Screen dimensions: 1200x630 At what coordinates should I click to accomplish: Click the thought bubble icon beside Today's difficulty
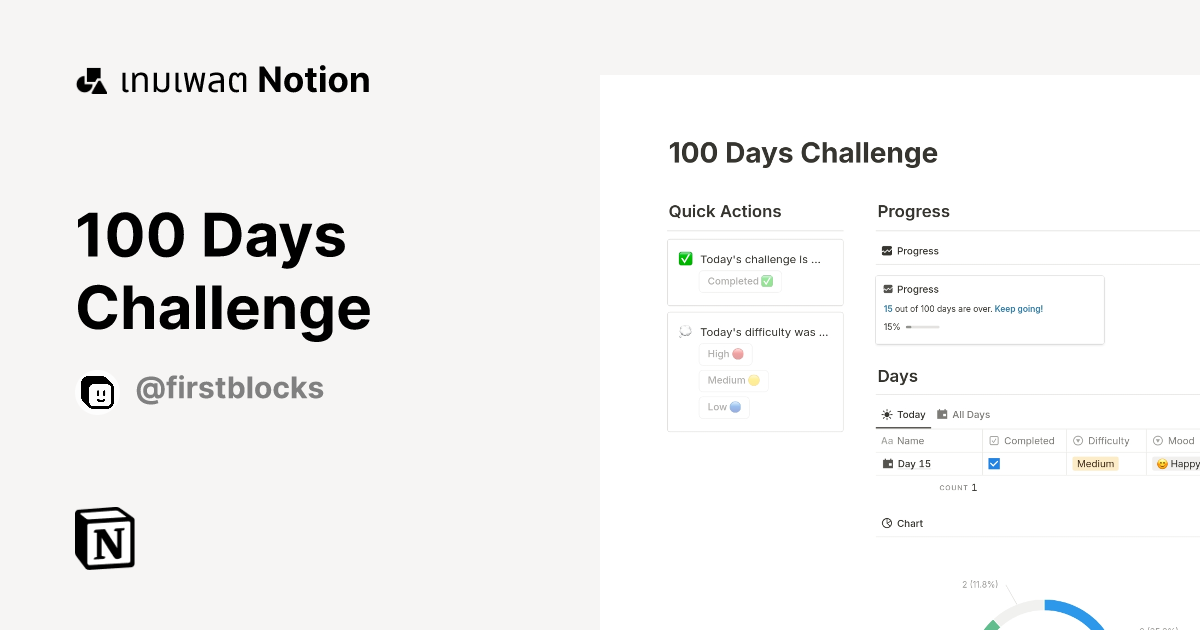[685, 331]
